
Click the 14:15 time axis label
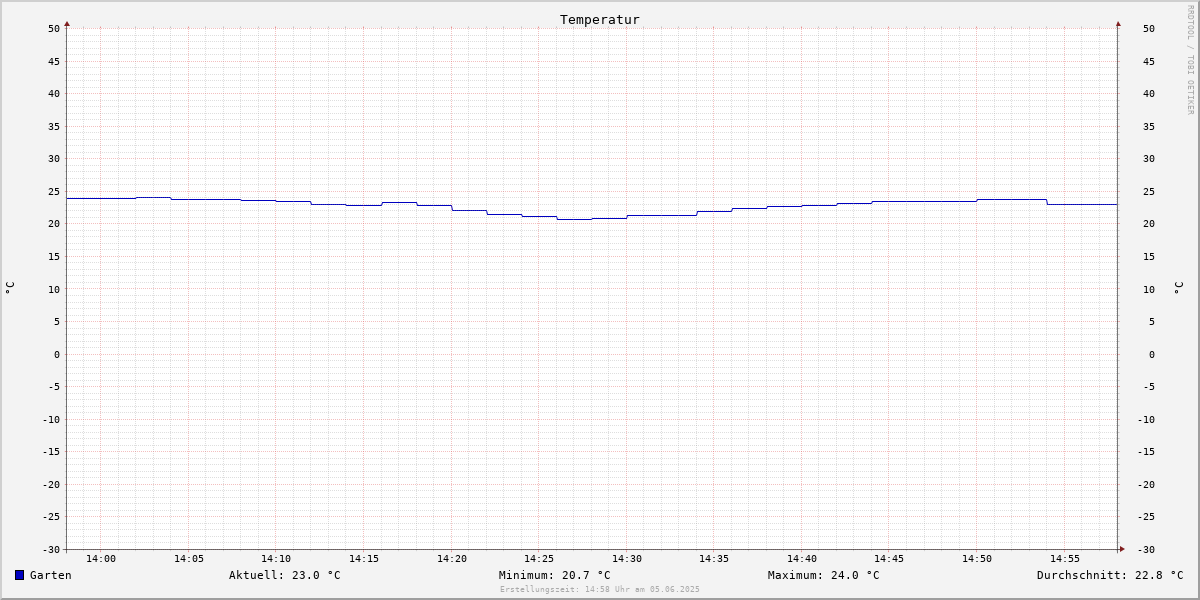pos(364,559)
